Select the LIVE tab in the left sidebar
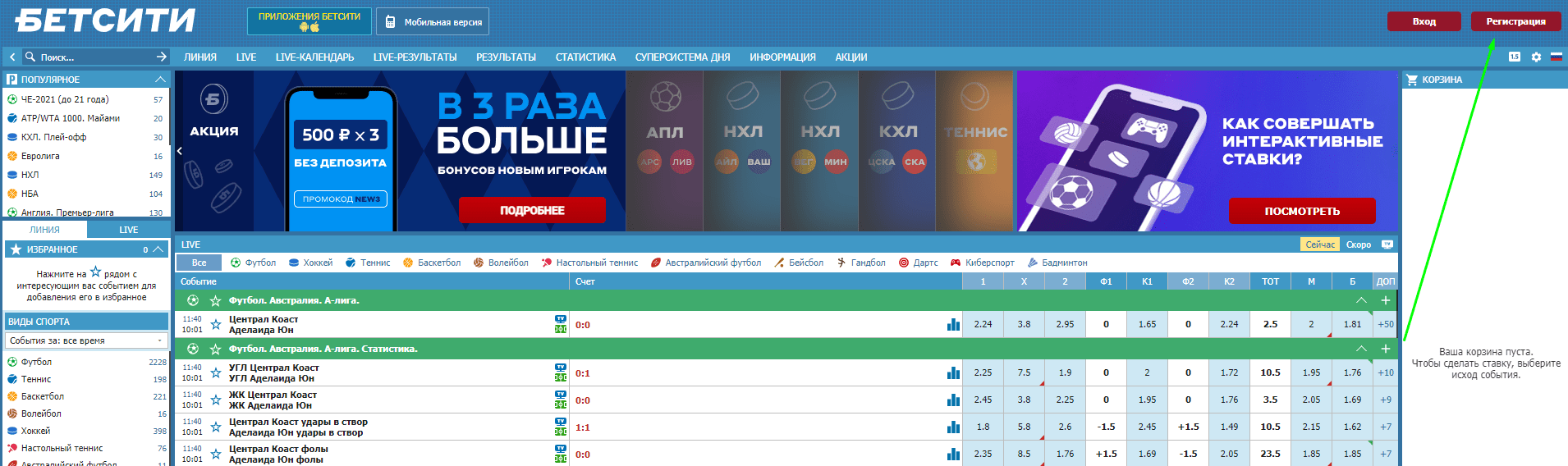1568x466 pixels. 129,230
